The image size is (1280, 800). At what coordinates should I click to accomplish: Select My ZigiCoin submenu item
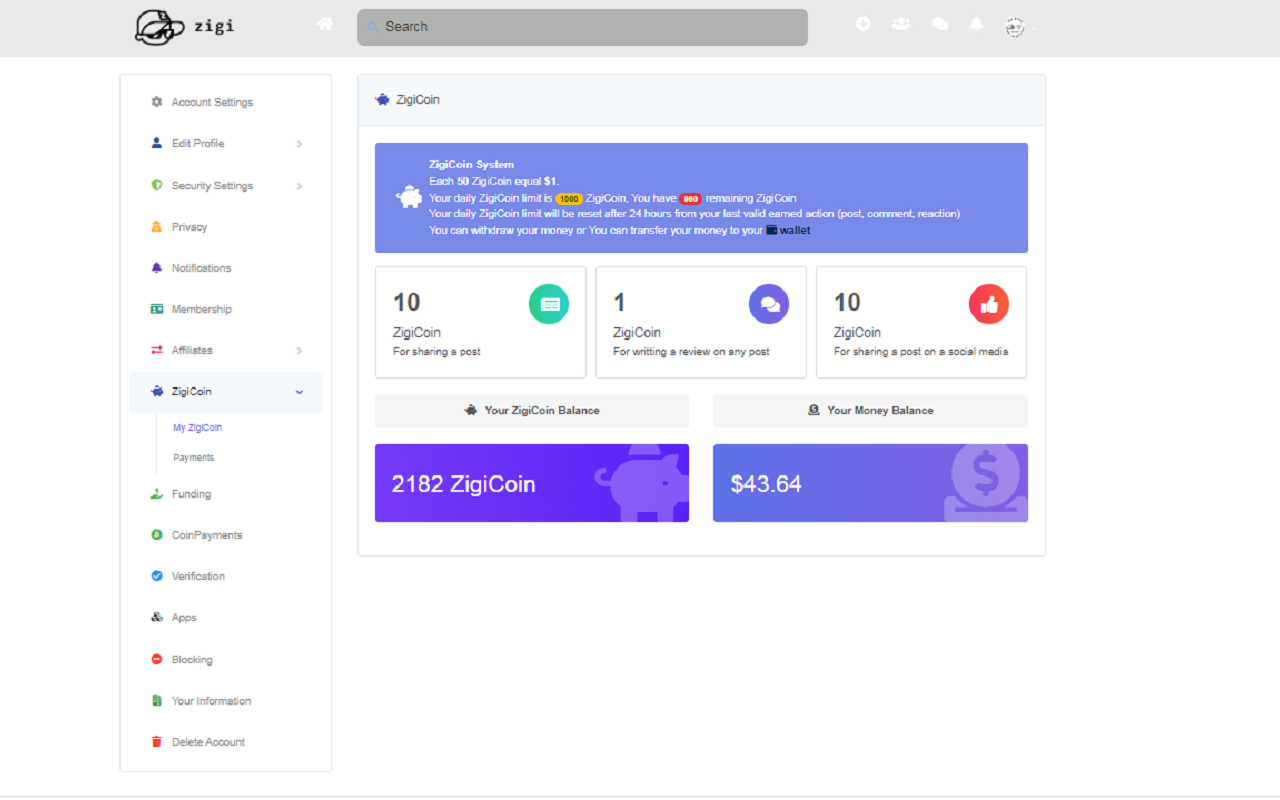point(197,427)
